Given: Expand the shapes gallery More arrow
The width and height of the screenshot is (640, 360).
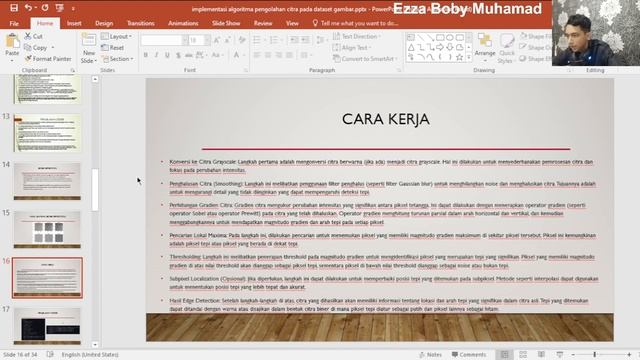Looking at the screenshot, I should [x=469, y=58].
